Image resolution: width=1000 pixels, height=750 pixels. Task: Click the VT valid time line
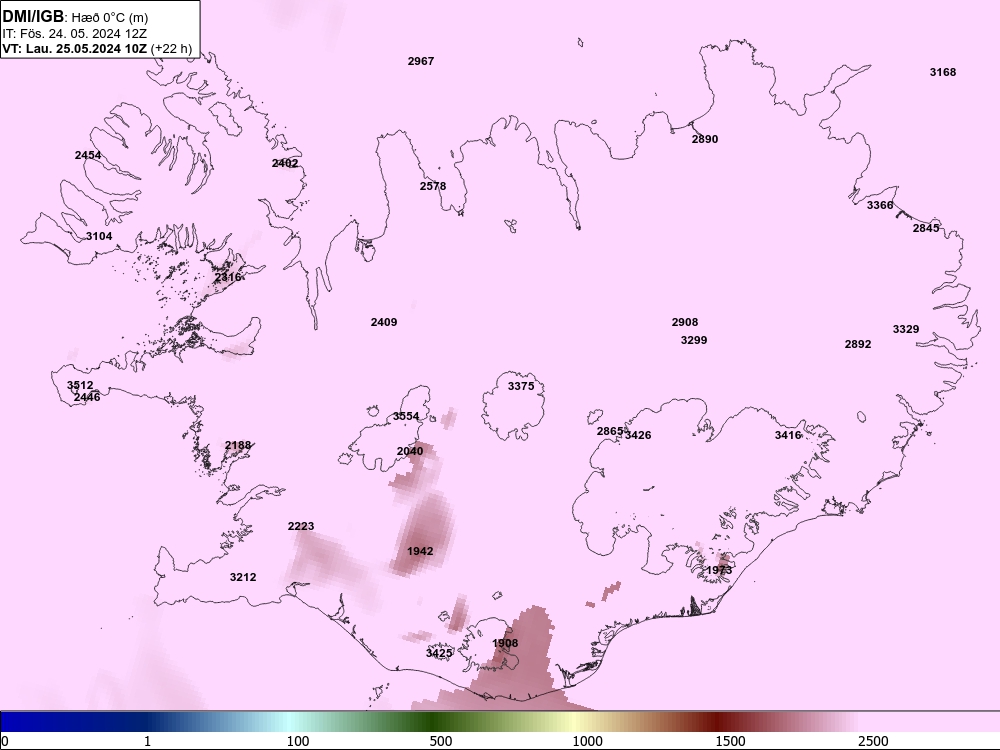[x=97, y=48]
